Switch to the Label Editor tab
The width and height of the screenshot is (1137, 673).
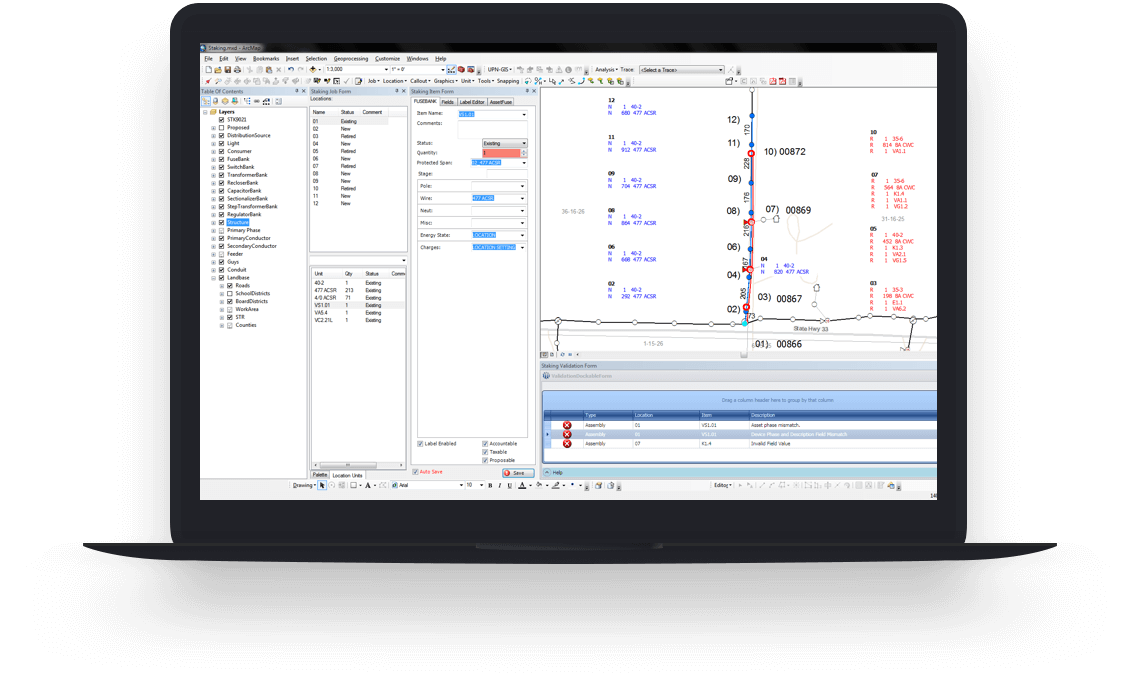point(472,102)
